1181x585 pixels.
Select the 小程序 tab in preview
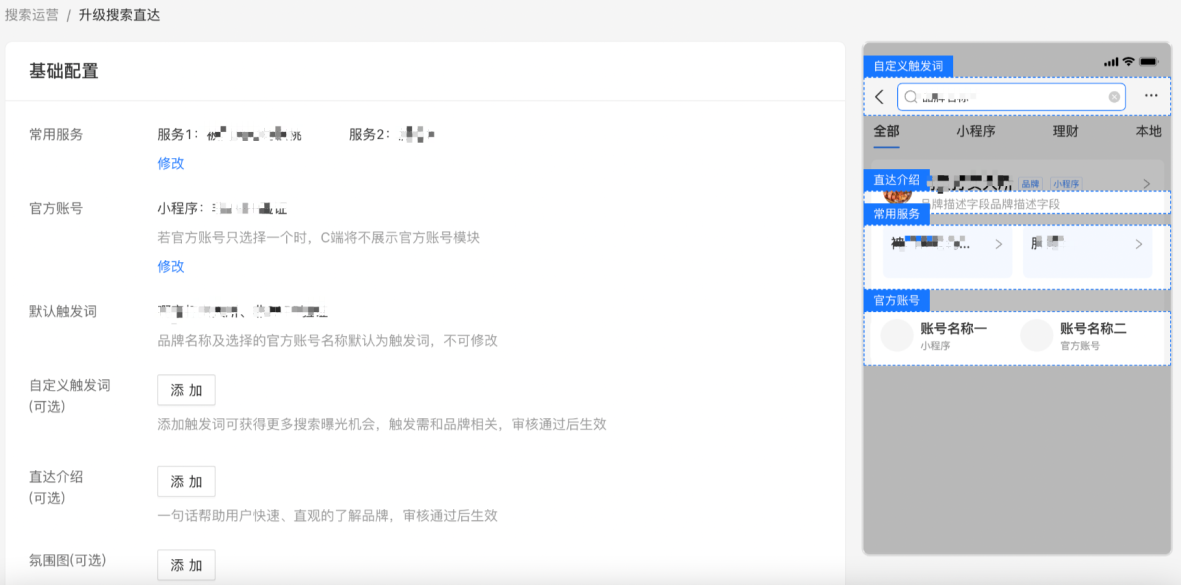(975, 131)
